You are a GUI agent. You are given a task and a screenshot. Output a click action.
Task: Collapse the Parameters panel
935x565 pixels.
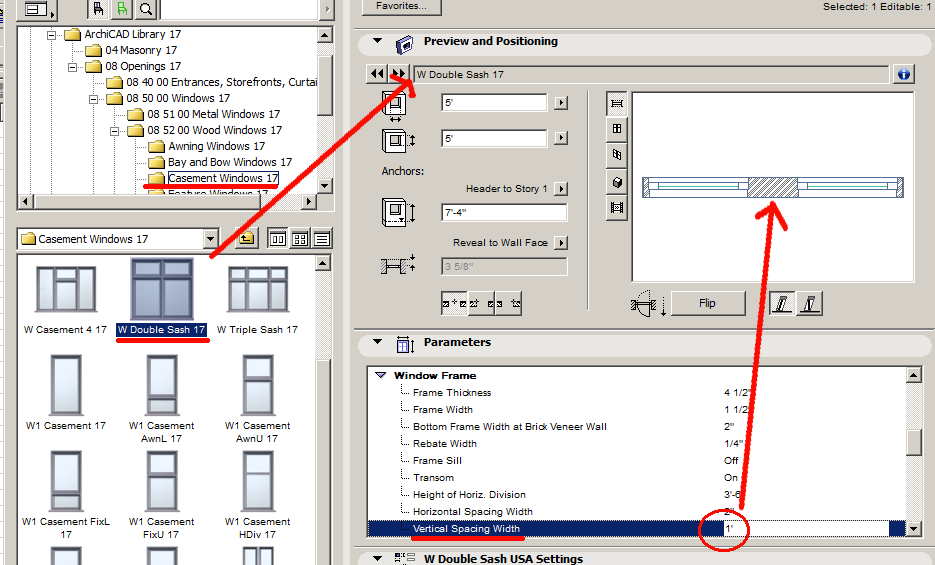coord(377,342)
